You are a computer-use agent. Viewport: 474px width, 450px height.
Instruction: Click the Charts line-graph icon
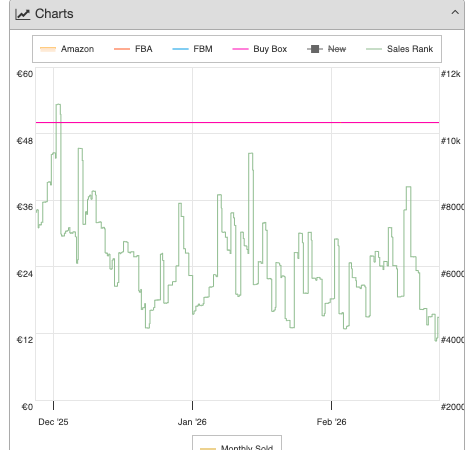point(23,14)
